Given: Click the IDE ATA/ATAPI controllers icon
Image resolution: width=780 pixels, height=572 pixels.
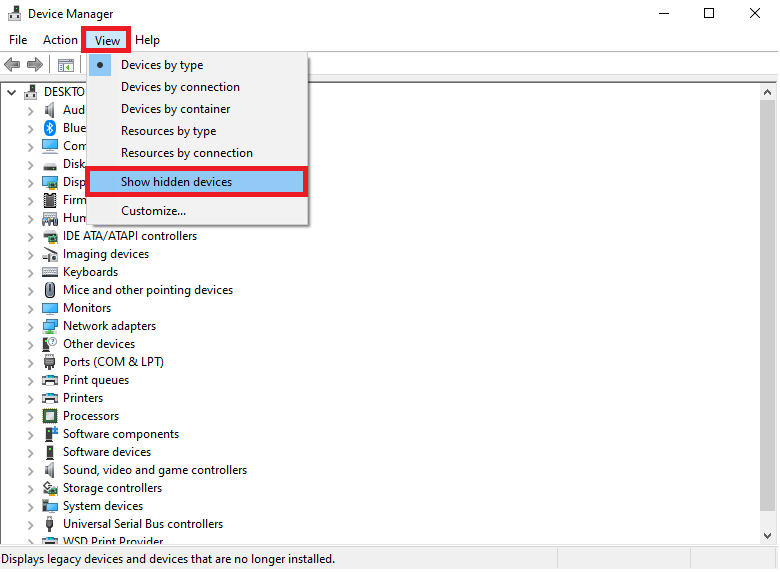Looking at the screenshot, I should [50, 236].
